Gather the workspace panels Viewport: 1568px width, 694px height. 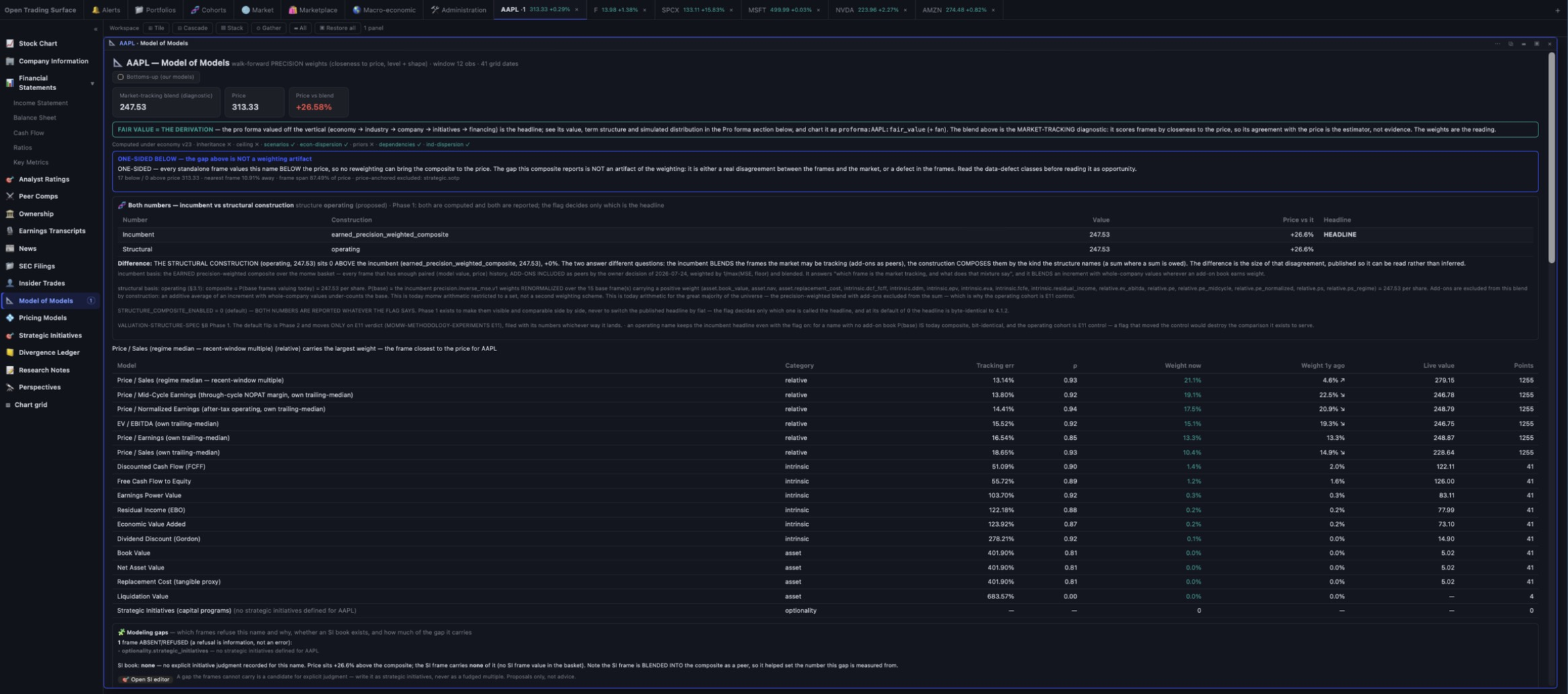[x=269, y=28]
